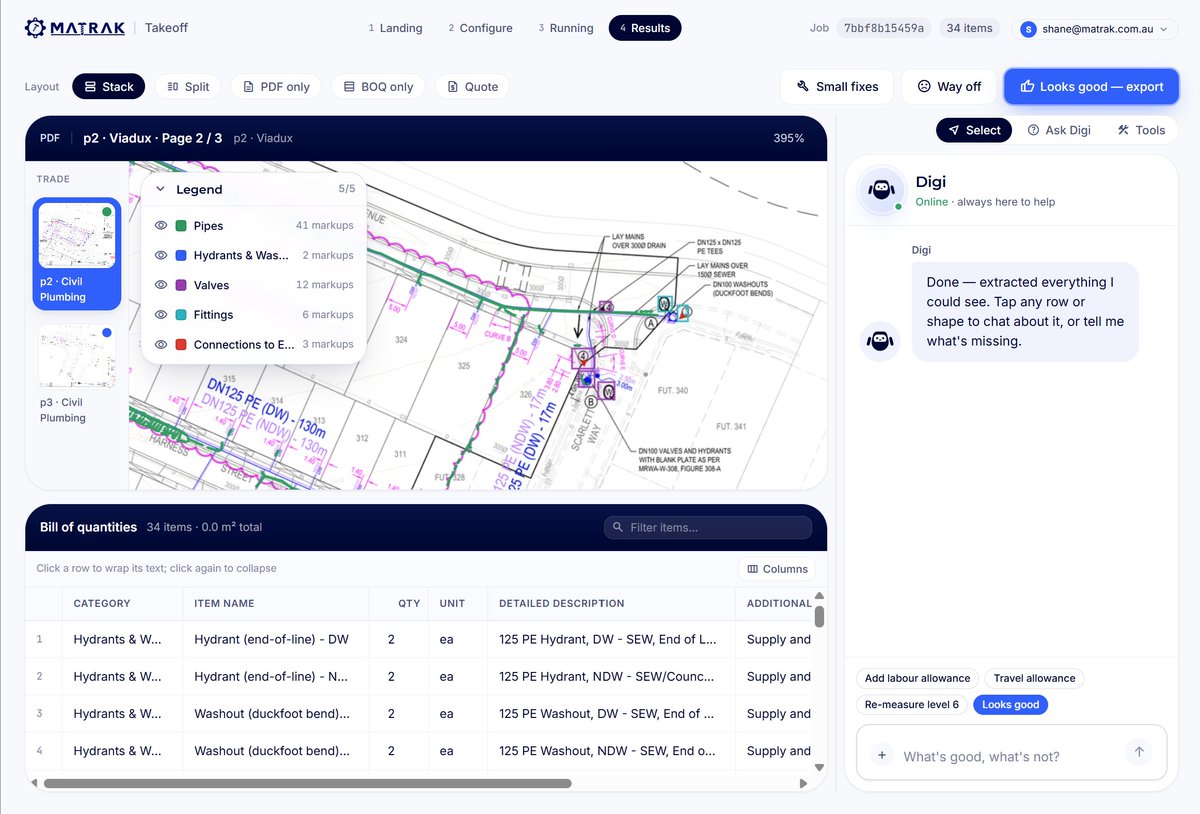Go to step 2 Configure
This screenshot has width=1200, height=814.
(x=480, y=28)
